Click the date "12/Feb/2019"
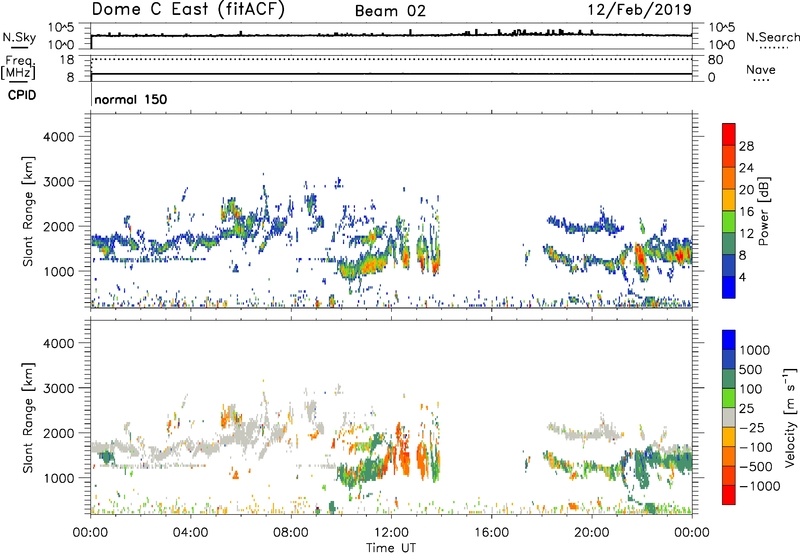This screenshot has width=800, height=554. (640, 10)
